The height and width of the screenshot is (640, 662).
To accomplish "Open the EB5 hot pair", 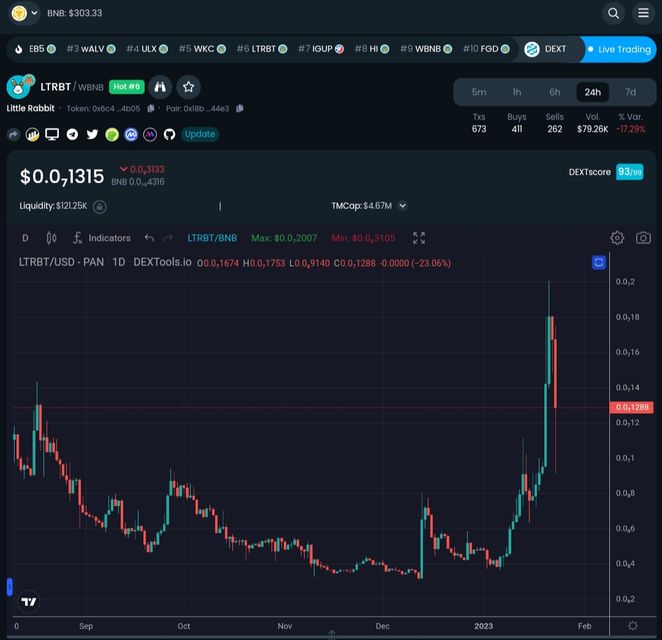I will (42, 49).
